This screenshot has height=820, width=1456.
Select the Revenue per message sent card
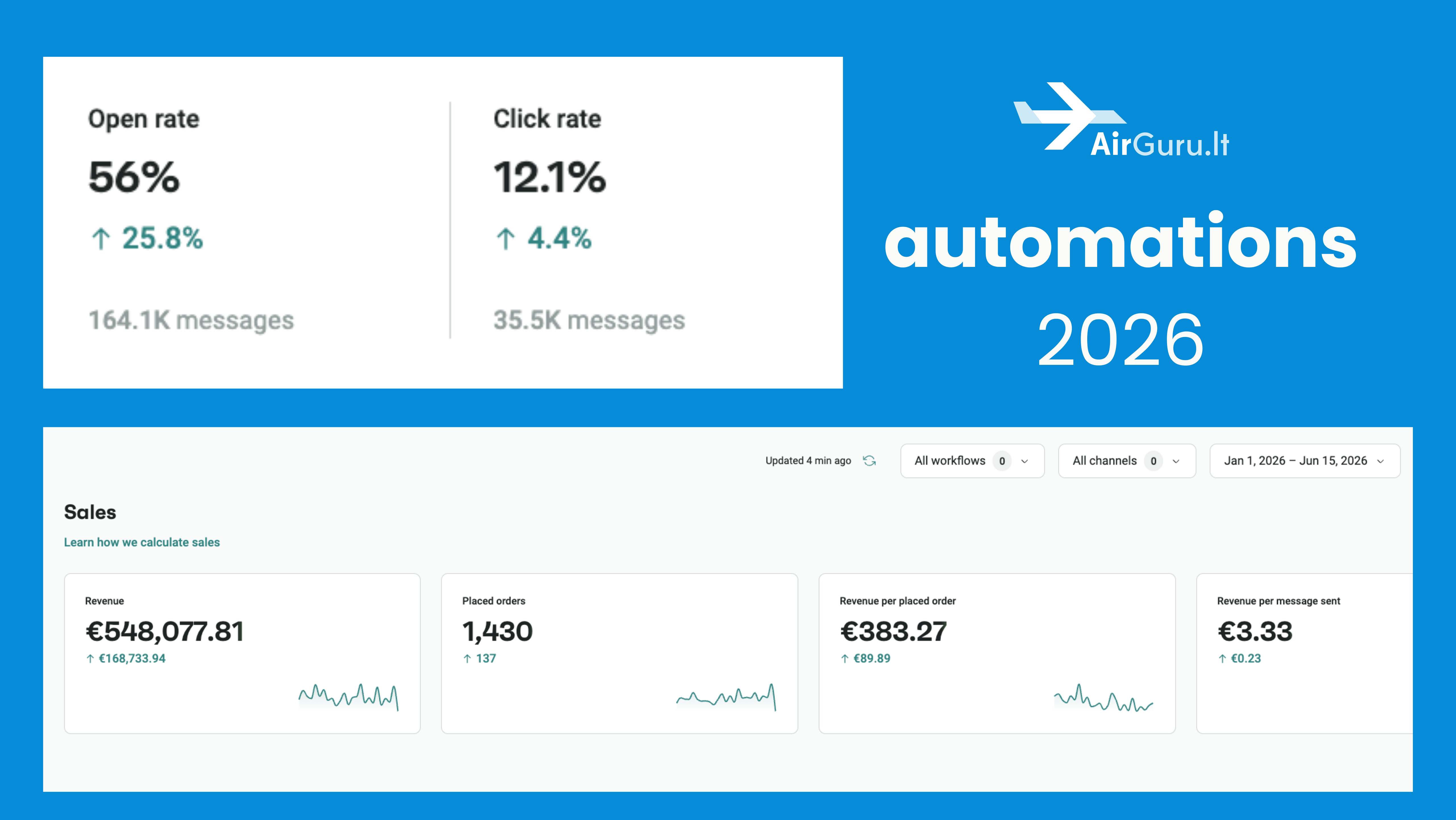tap(1305, 653)
